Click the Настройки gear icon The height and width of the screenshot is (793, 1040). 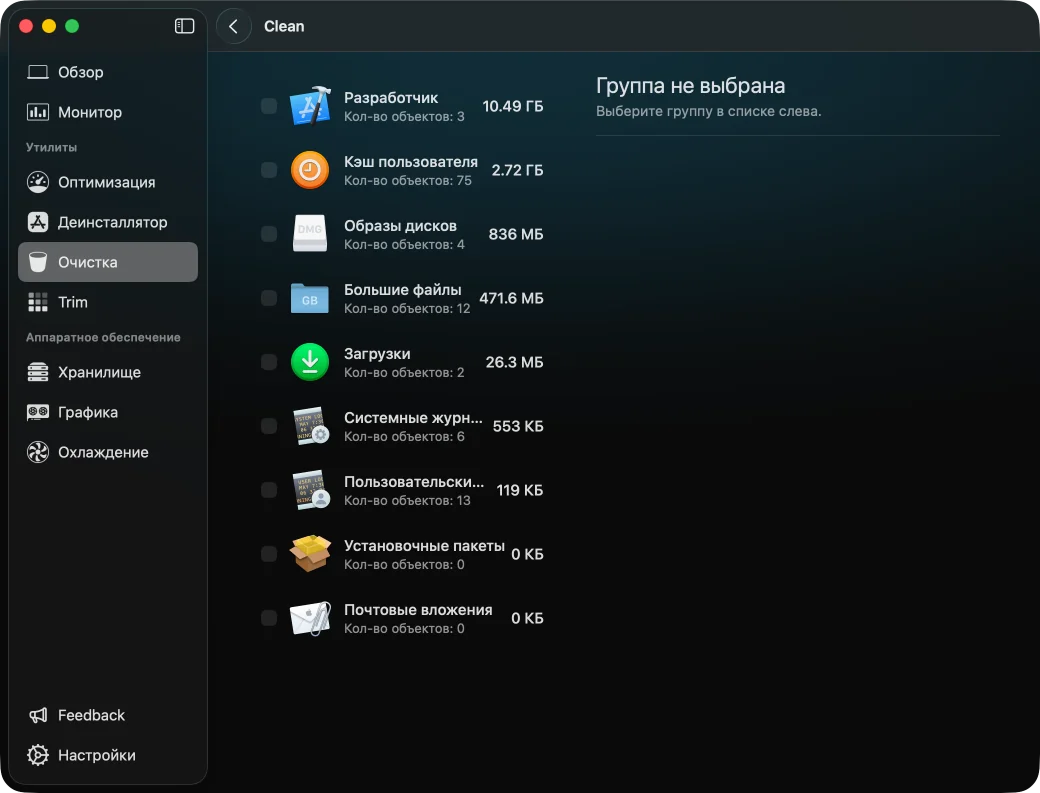(38, 755)
